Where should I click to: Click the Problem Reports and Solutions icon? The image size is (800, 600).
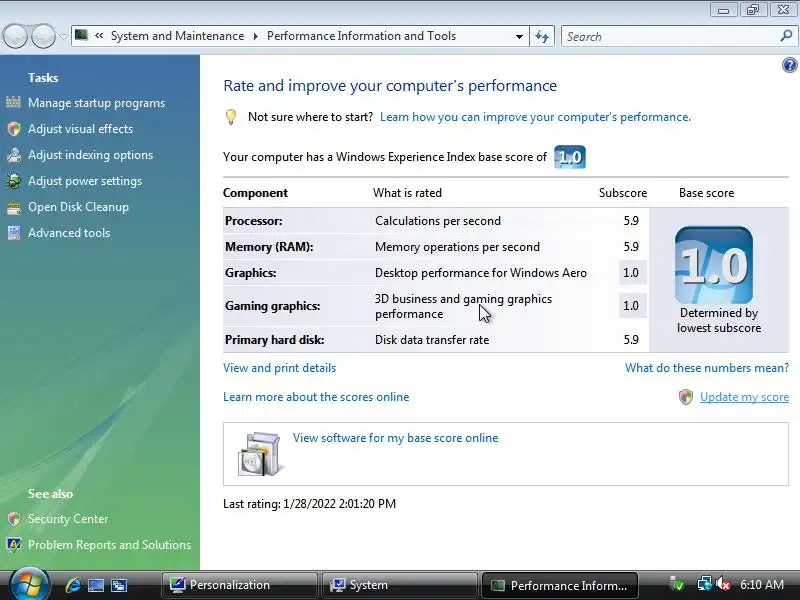pyautogui.click(x=14, y=545)
